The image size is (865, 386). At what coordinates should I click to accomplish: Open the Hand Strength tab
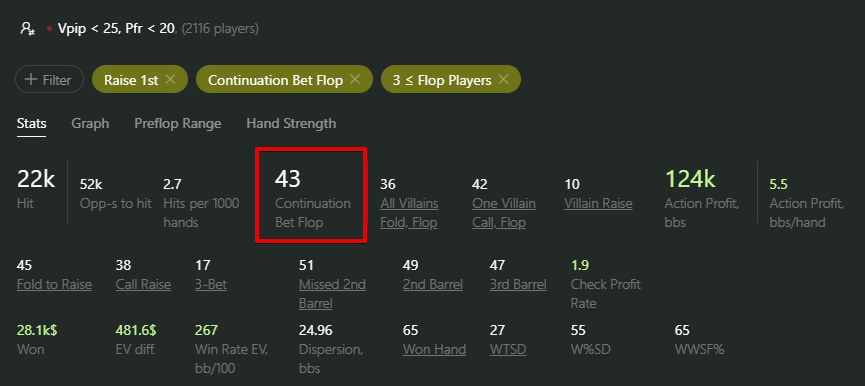point(291,123)
